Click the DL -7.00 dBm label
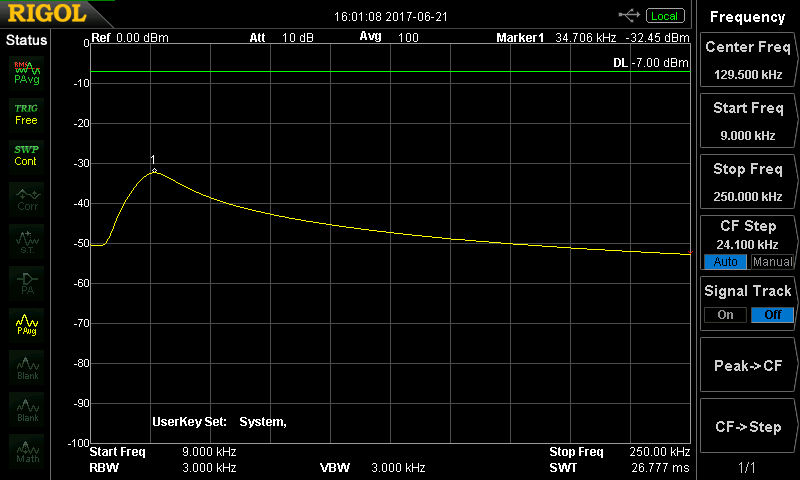Viewport: 800px width, 480px height. point(651,63)
